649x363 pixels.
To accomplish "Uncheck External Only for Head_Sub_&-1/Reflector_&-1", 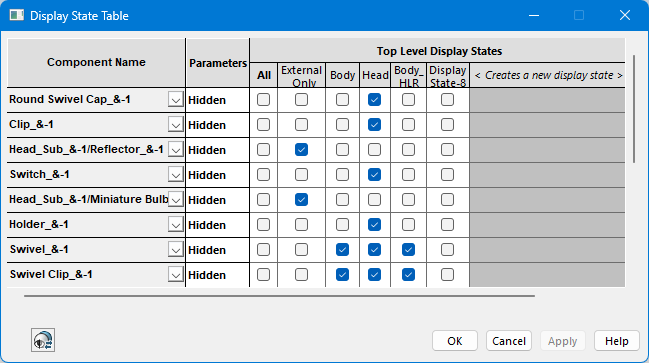I will click(x=301, y=149).
